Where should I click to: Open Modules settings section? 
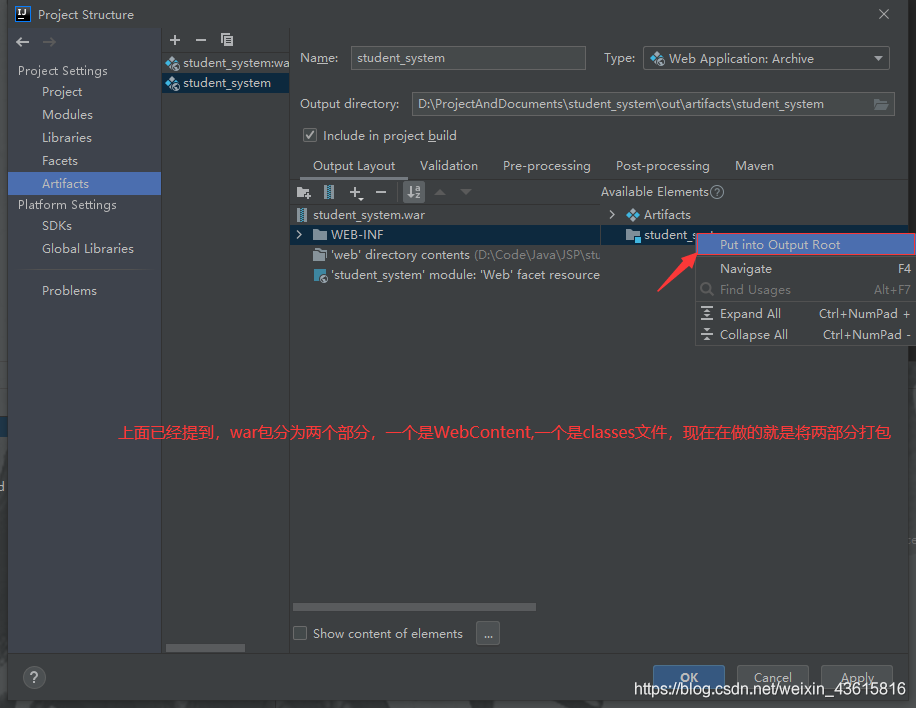(x=67, y=114)
